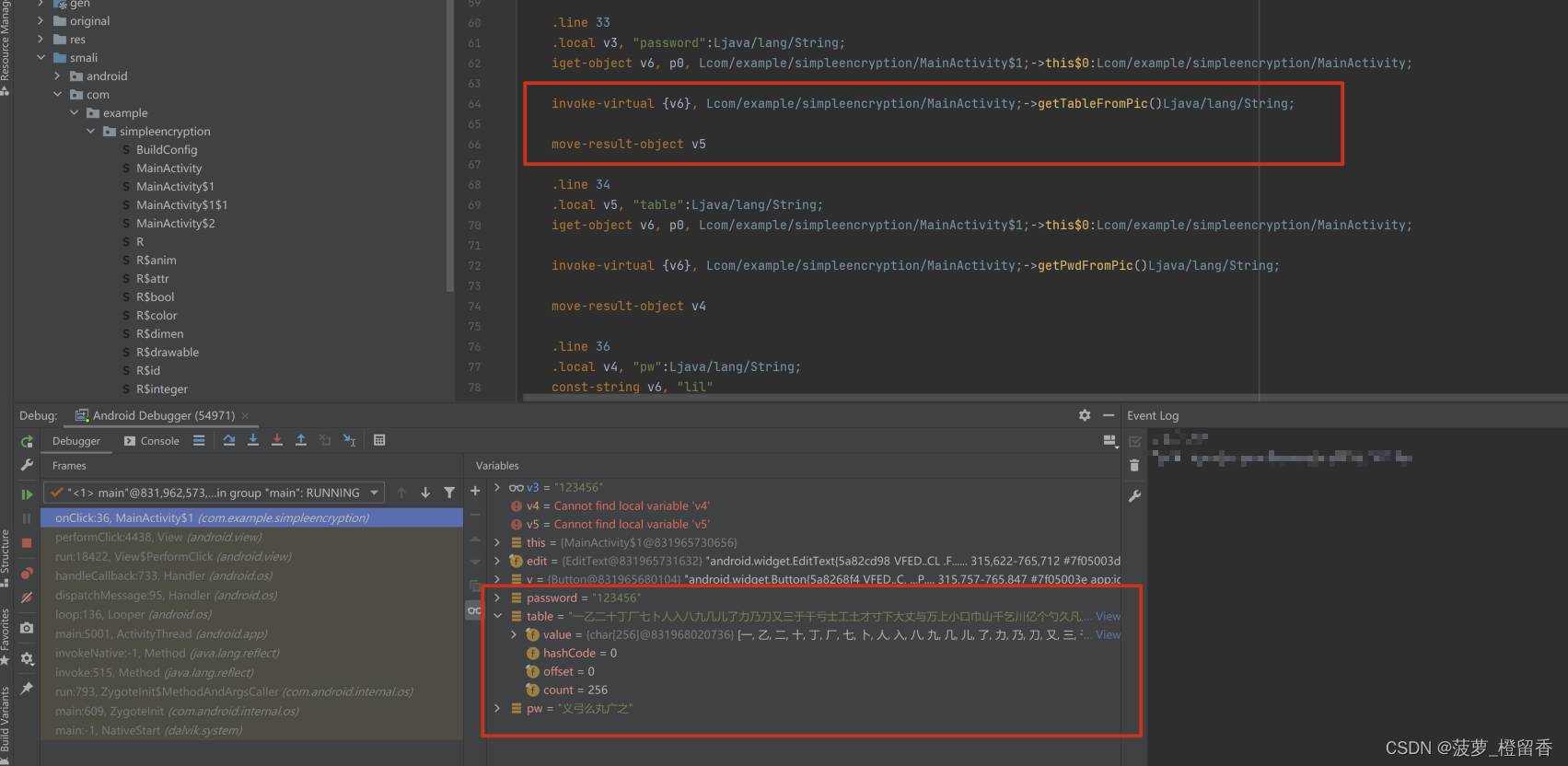
Task: Rerun the Android Debugger session
Action: pyautogui.click(x=27, y=442)
